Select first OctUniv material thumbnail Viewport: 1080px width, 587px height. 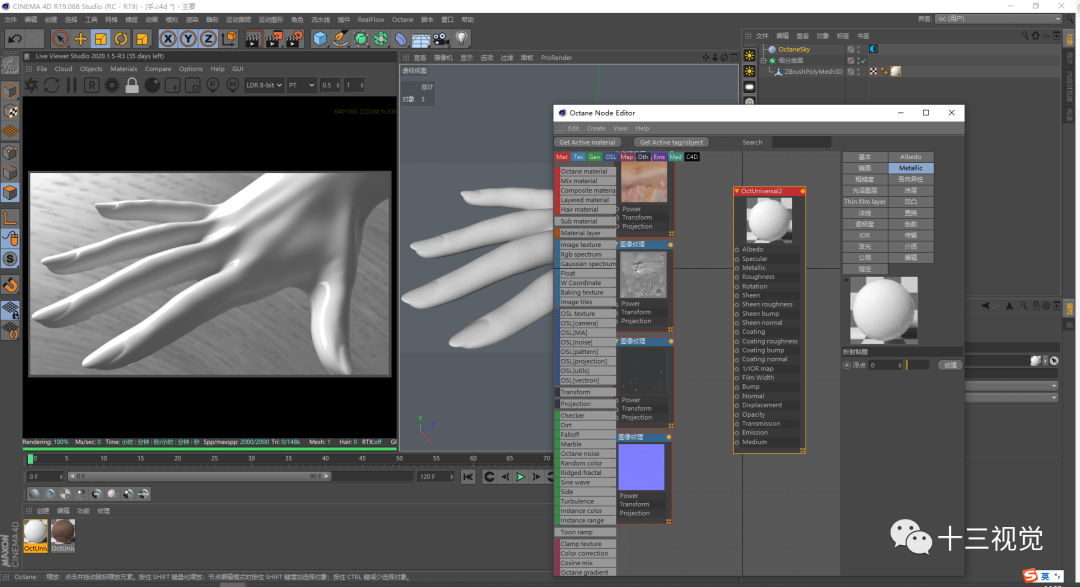click(35, 536)
